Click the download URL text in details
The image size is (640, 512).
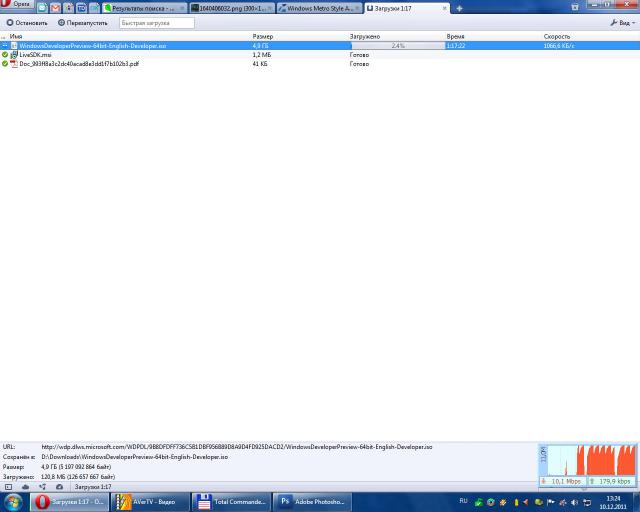click(237, 447)
